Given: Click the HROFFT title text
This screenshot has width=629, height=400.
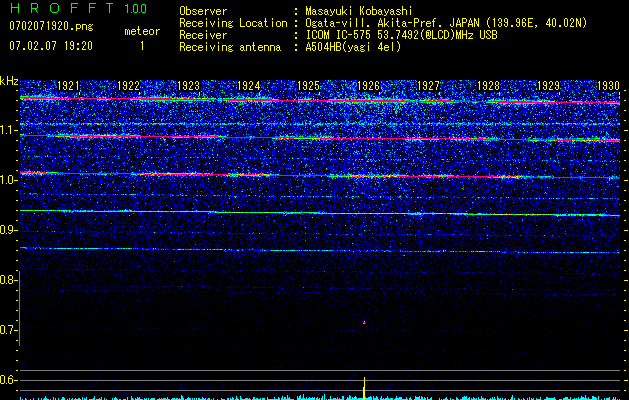Looking at the screenshot, I should pos(61,9).
